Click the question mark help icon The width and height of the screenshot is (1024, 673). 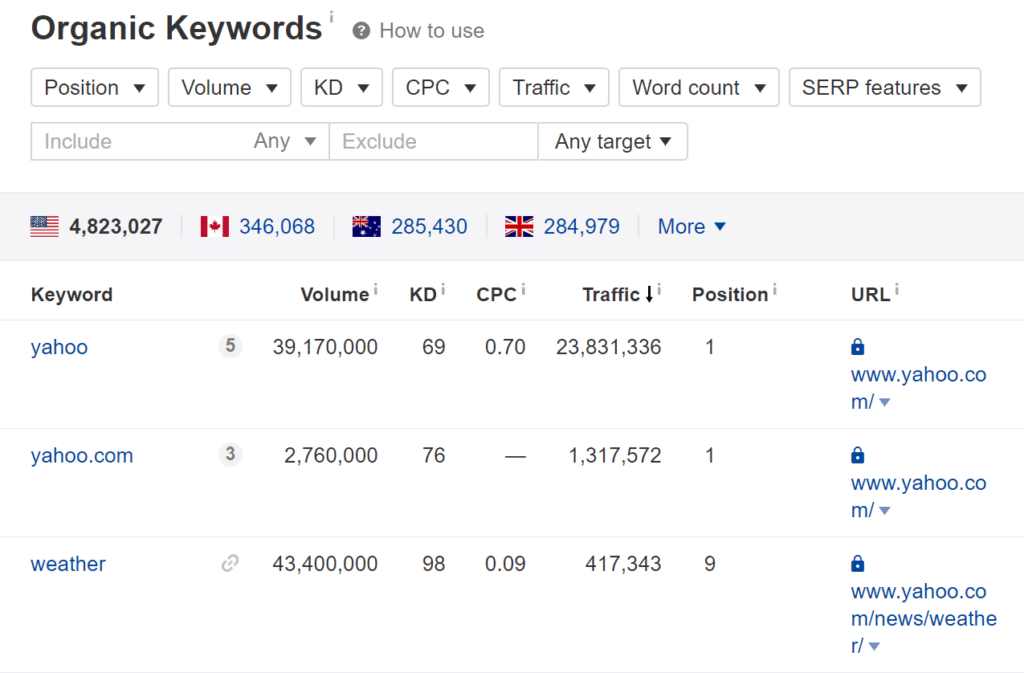[361, 31]
